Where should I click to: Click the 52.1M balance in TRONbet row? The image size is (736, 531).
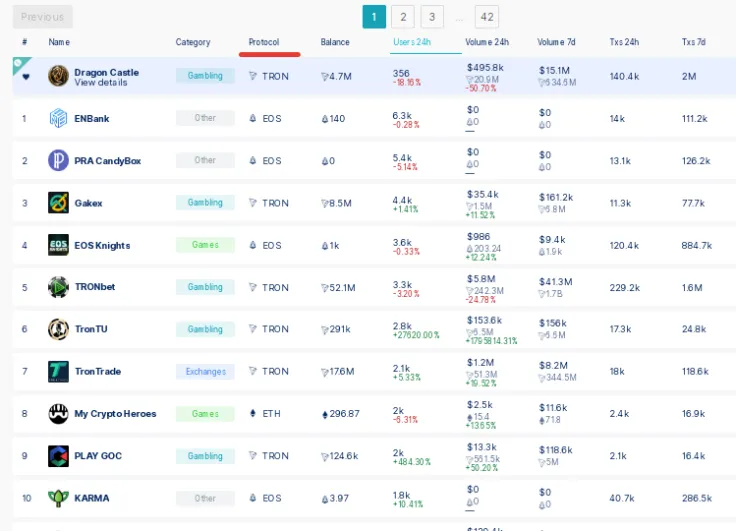click(338, 287)
